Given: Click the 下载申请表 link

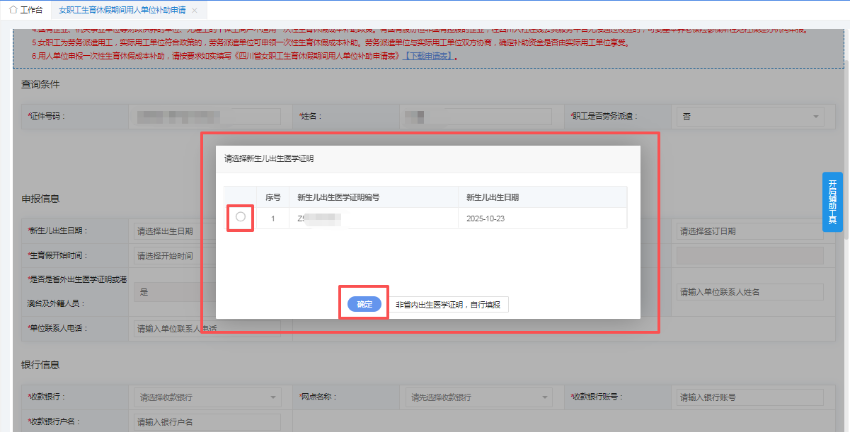Looking at the screenshot, I should (x=428, y=56).
